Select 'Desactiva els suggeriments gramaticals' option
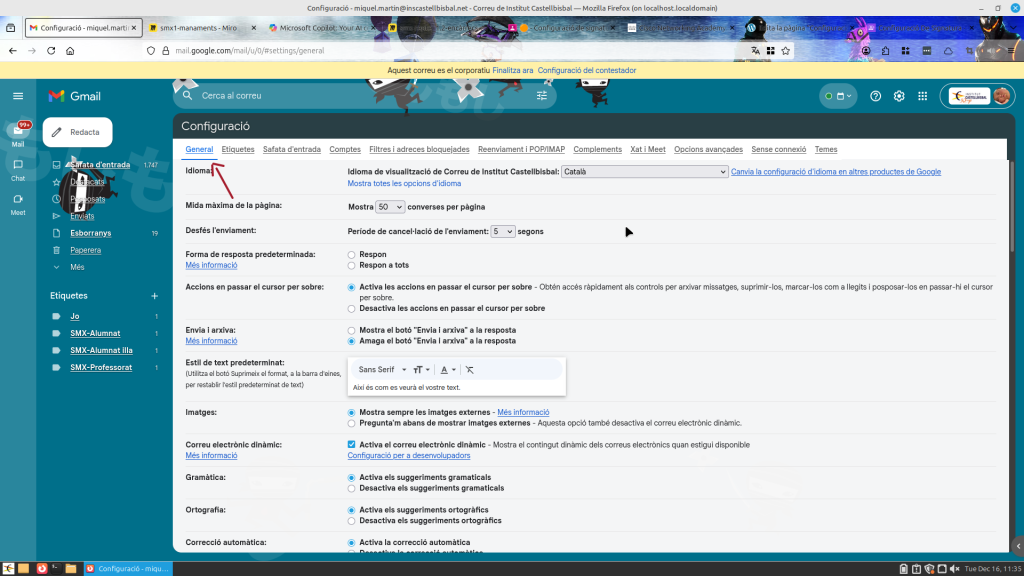The image size is (1024, 576). coord(351,489)
